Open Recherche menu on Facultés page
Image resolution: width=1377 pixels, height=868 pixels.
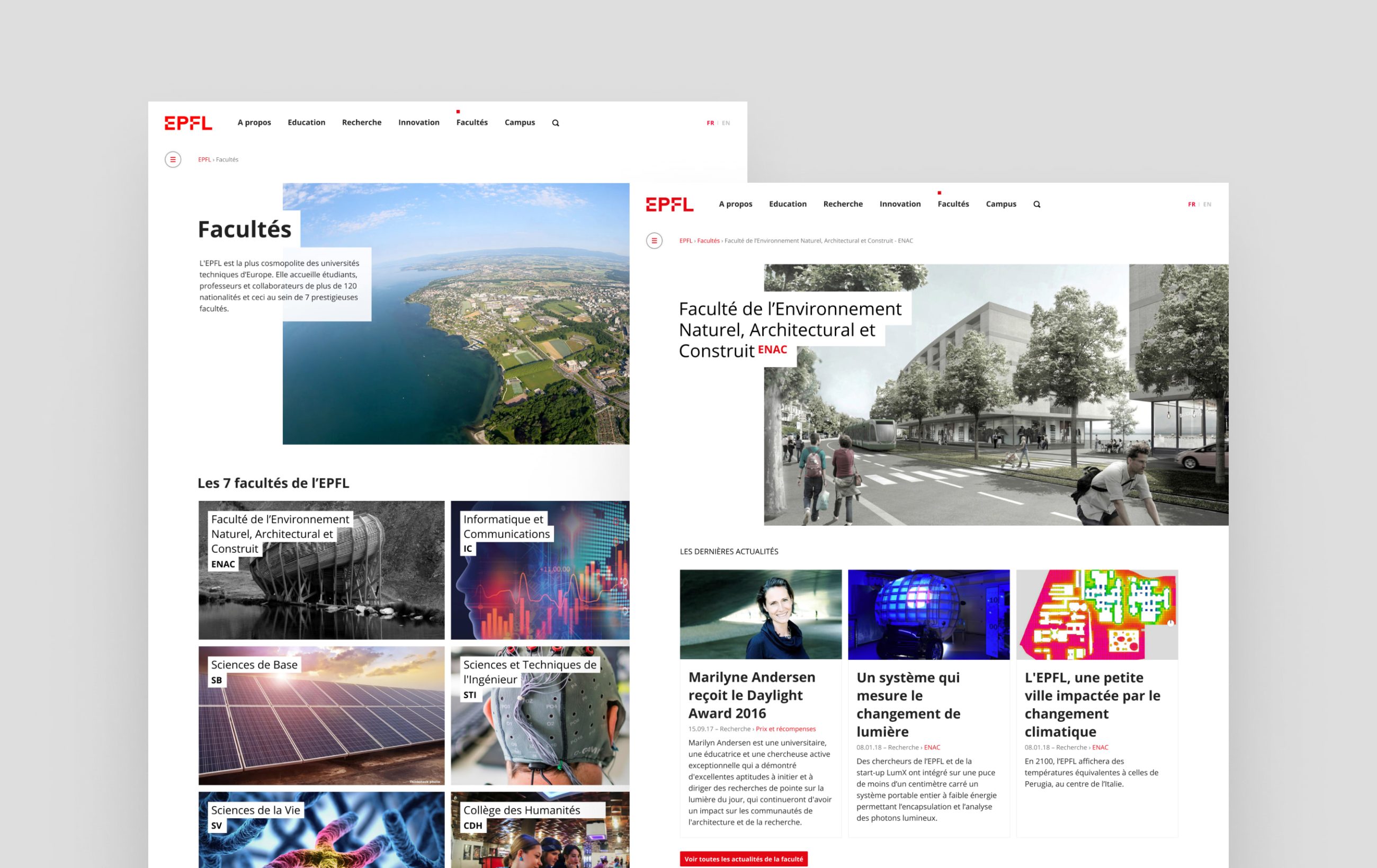tap(361, 122)
